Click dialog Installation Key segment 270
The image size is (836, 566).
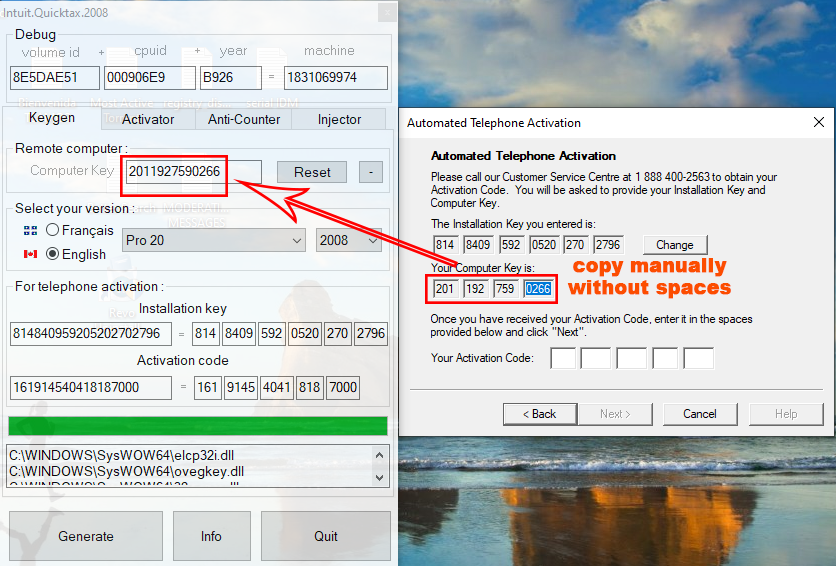[576, 245]
